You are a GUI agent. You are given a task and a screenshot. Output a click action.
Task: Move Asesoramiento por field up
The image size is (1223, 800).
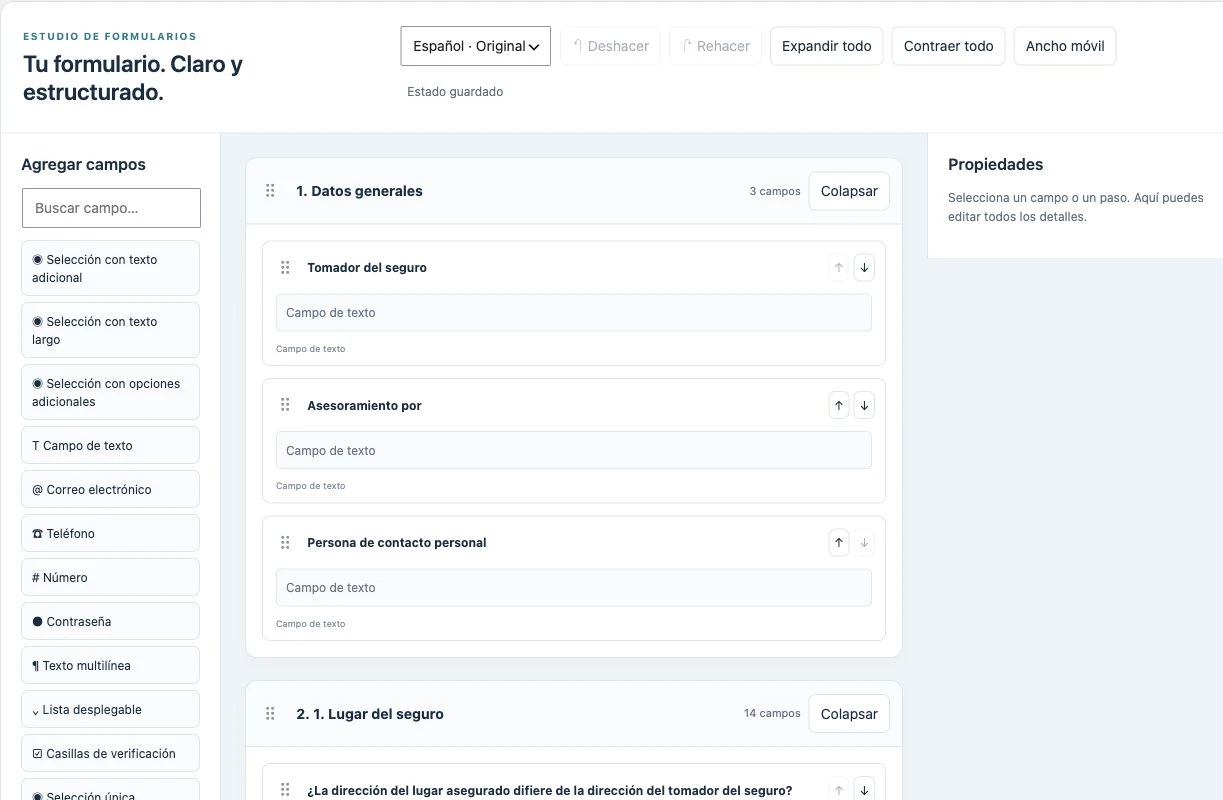pos(839,405)
